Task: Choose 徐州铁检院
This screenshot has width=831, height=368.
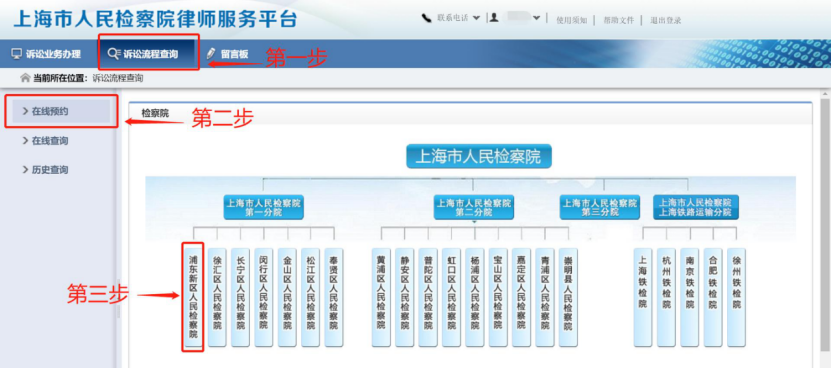Action: click(x=736, y=297)
